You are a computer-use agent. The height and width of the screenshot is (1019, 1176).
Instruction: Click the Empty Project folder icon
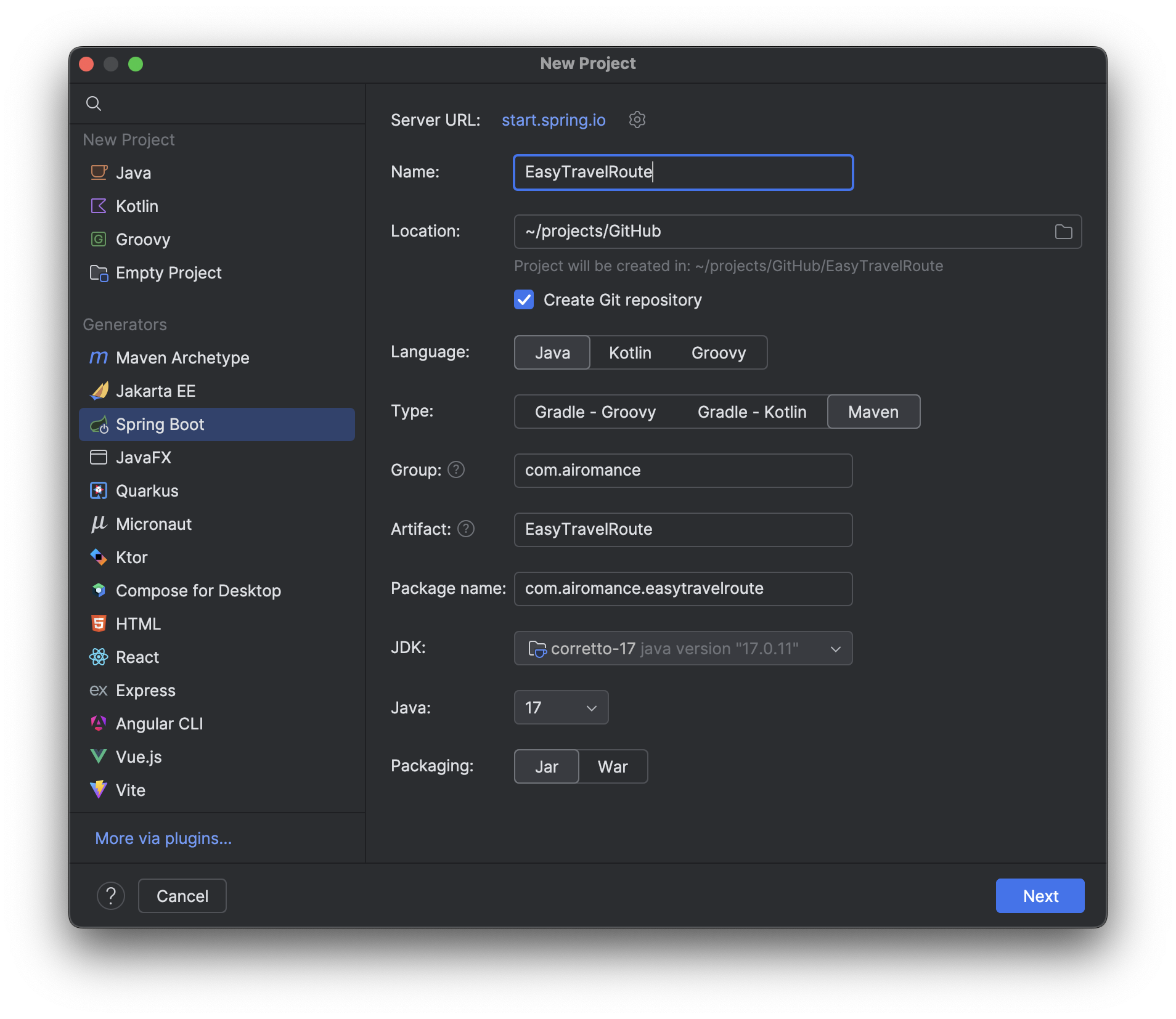(99, 272)
